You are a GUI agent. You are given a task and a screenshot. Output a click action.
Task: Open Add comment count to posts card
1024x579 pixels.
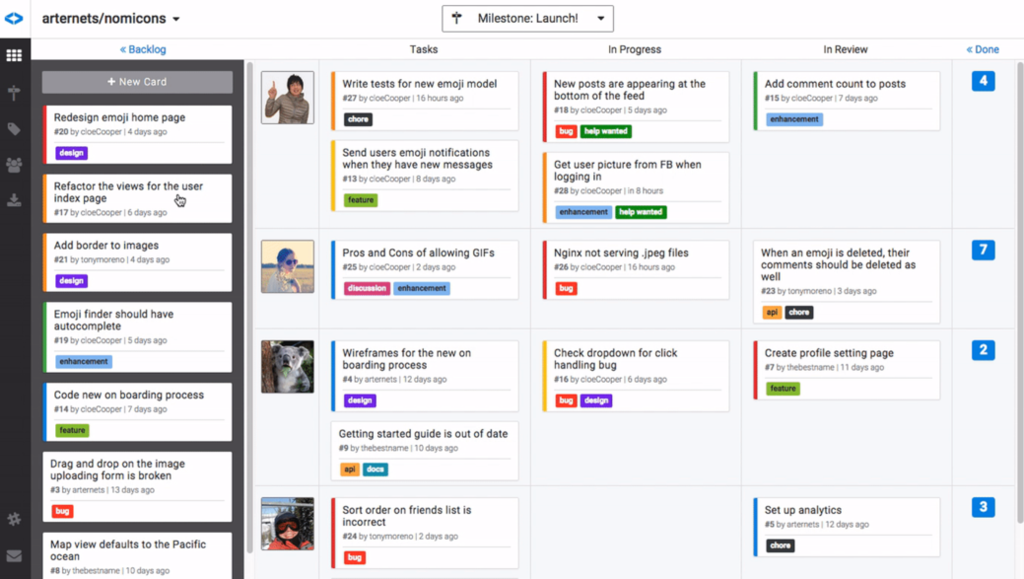[x=846, y=101]
